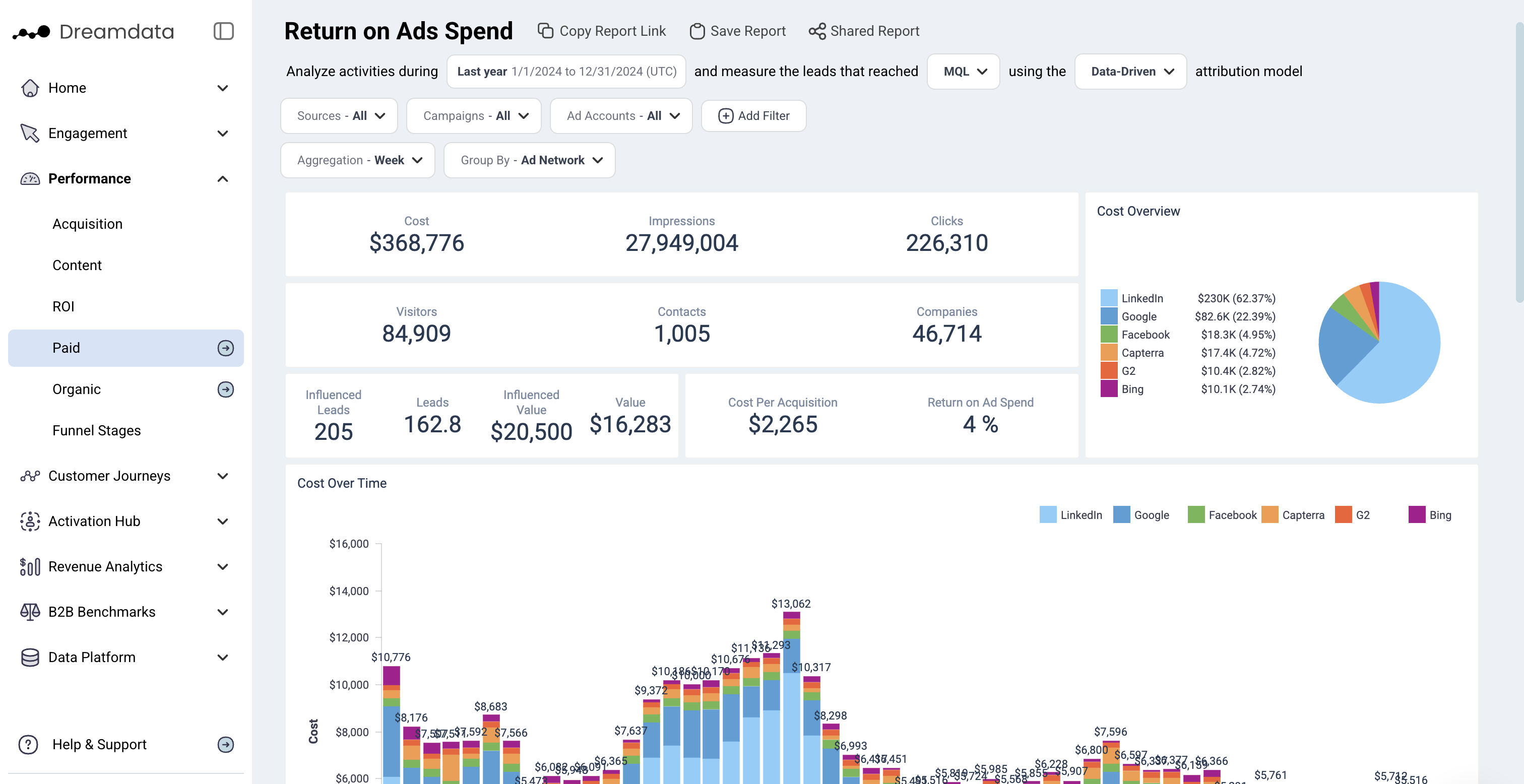Open the Last year date range selector
The height and width of the screenshot is (784, 1524).
pyautogui.click(x=566, y=72)
